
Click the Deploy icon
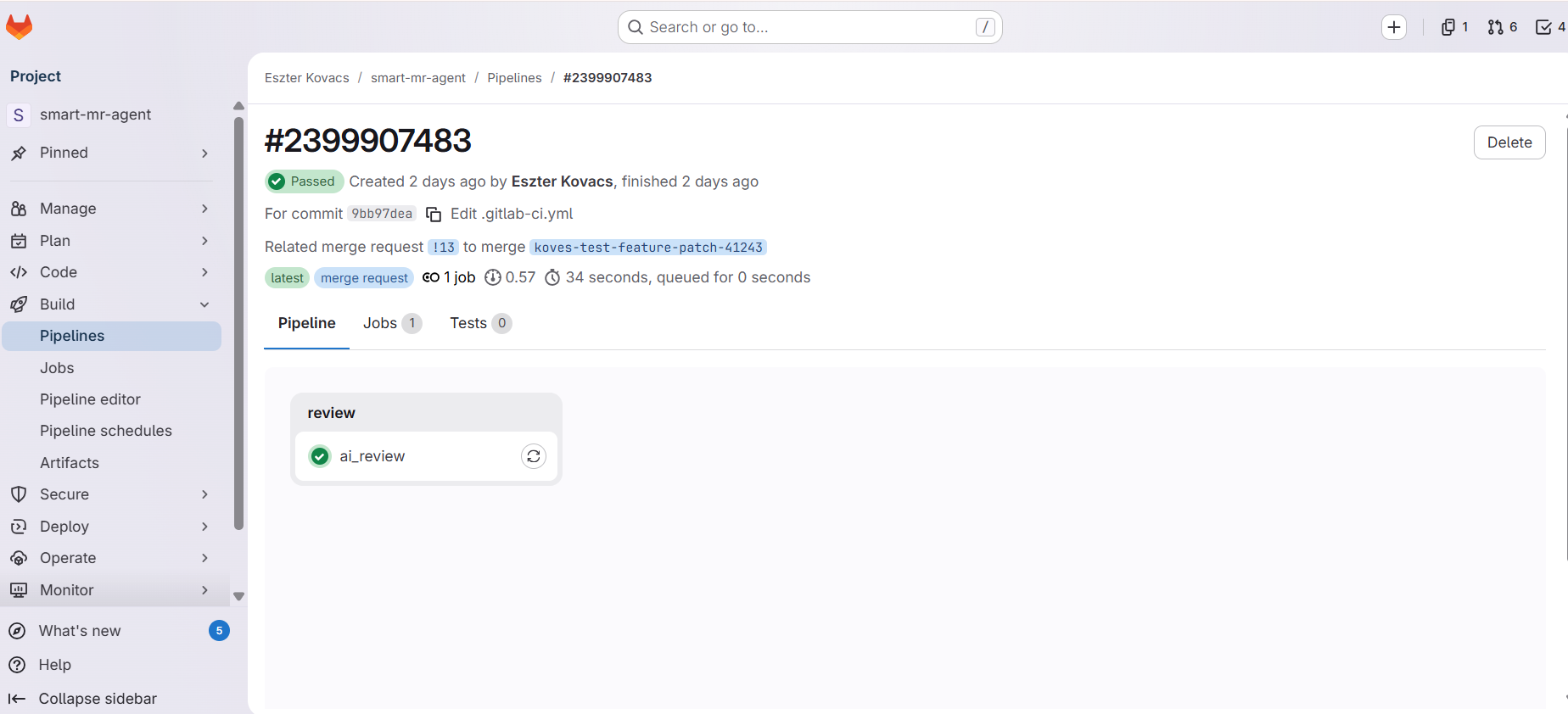click(19, 527)
